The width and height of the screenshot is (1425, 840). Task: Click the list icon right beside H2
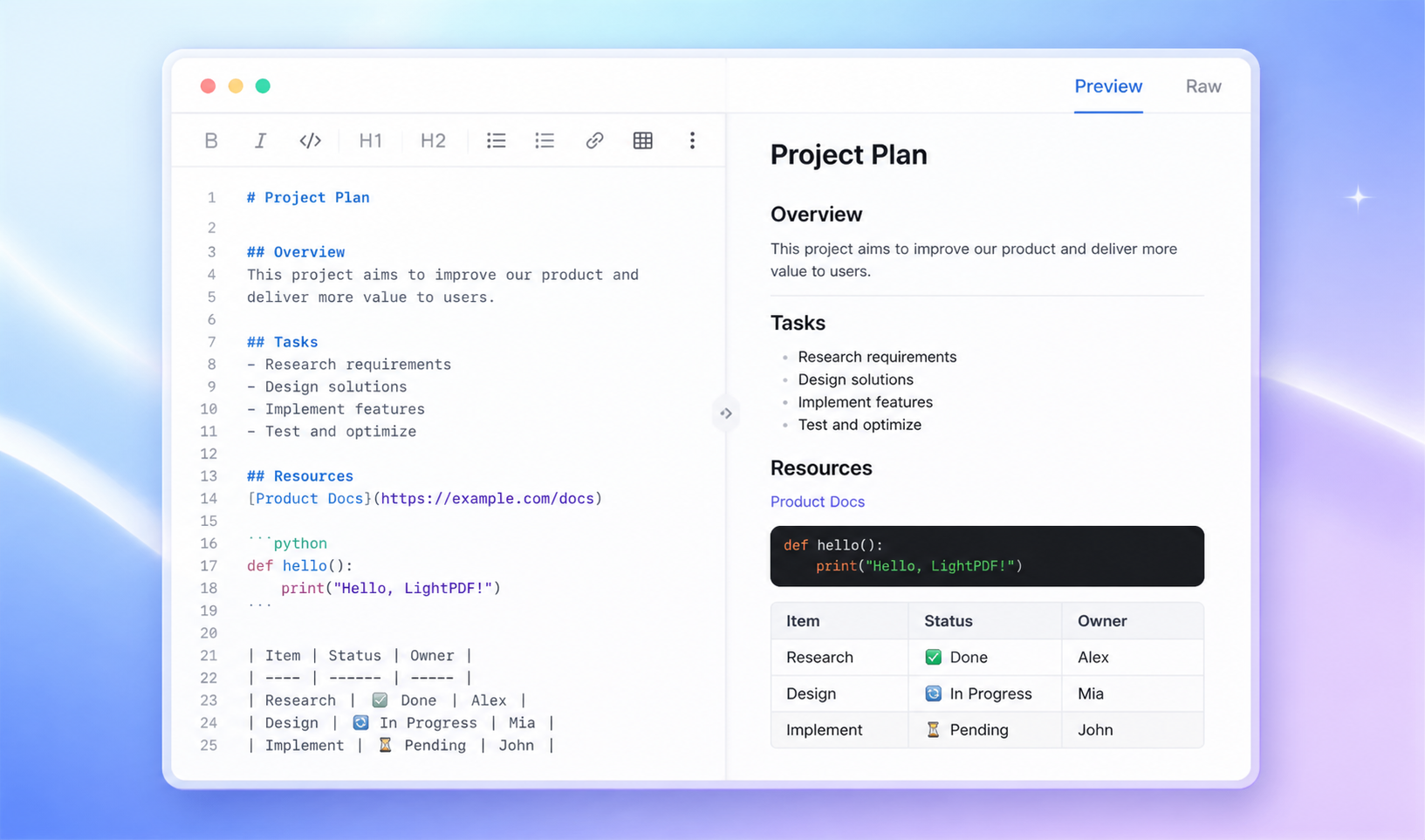(x=497, y=140)
